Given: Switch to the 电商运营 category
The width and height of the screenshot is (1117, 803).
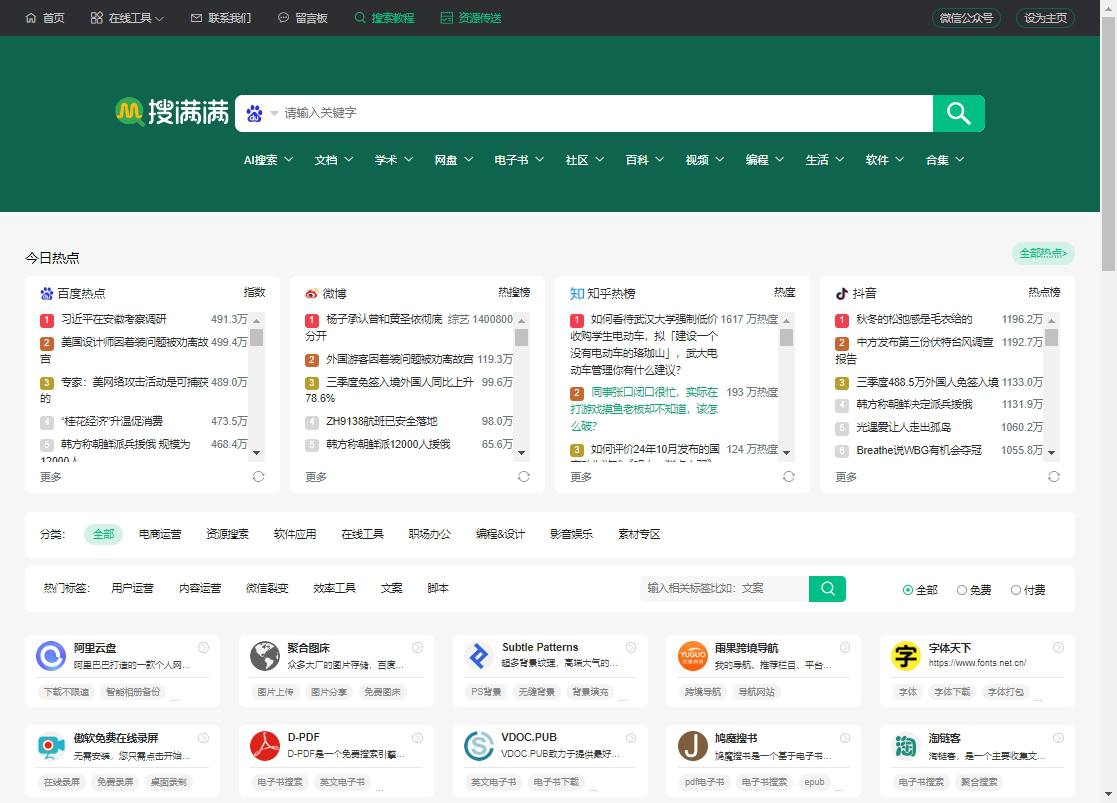Looking at the screenshot, I should pyautogui.click(x=160, y=534).
